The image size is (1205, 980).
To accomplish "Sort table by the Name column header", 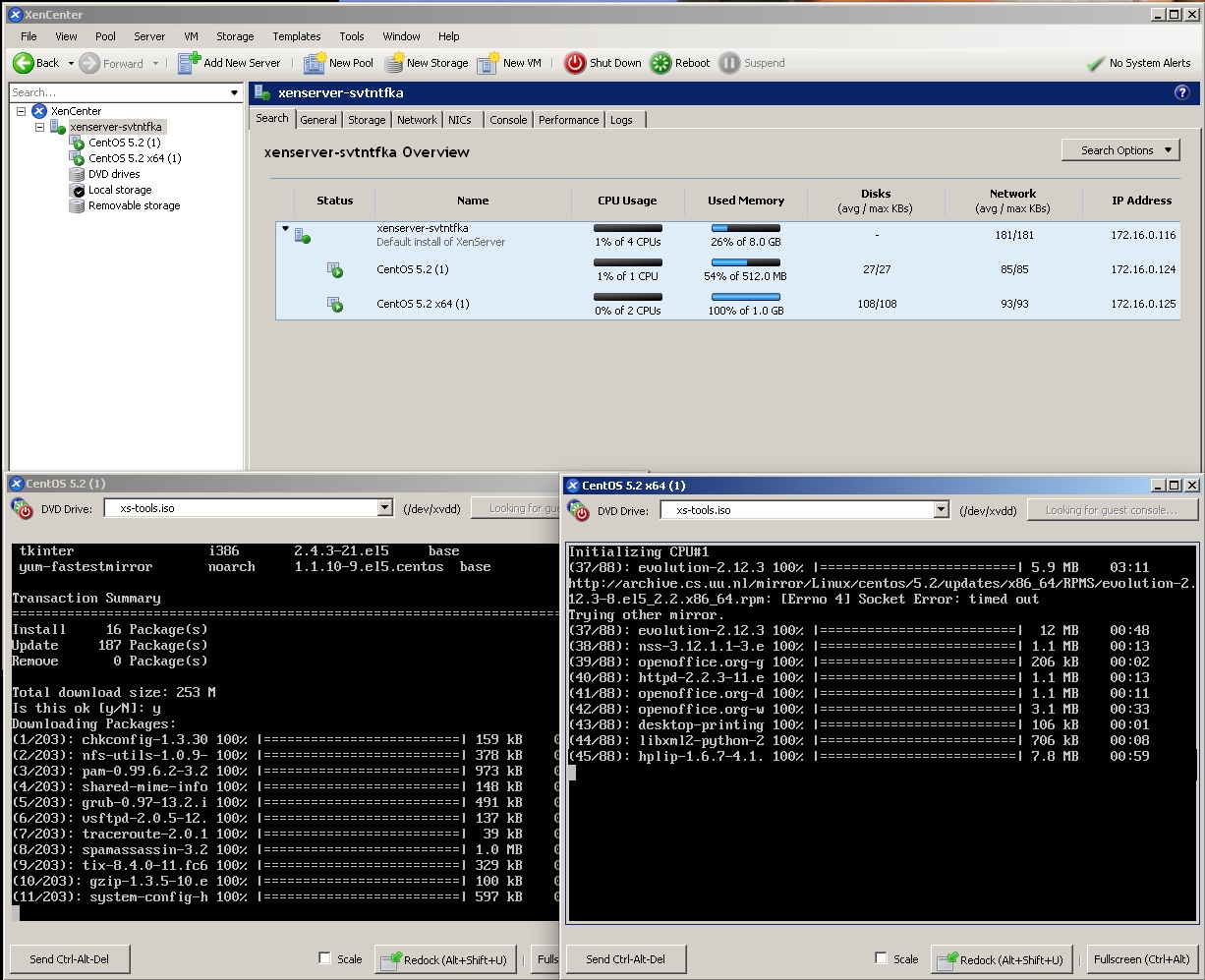I will coord(473,201).
